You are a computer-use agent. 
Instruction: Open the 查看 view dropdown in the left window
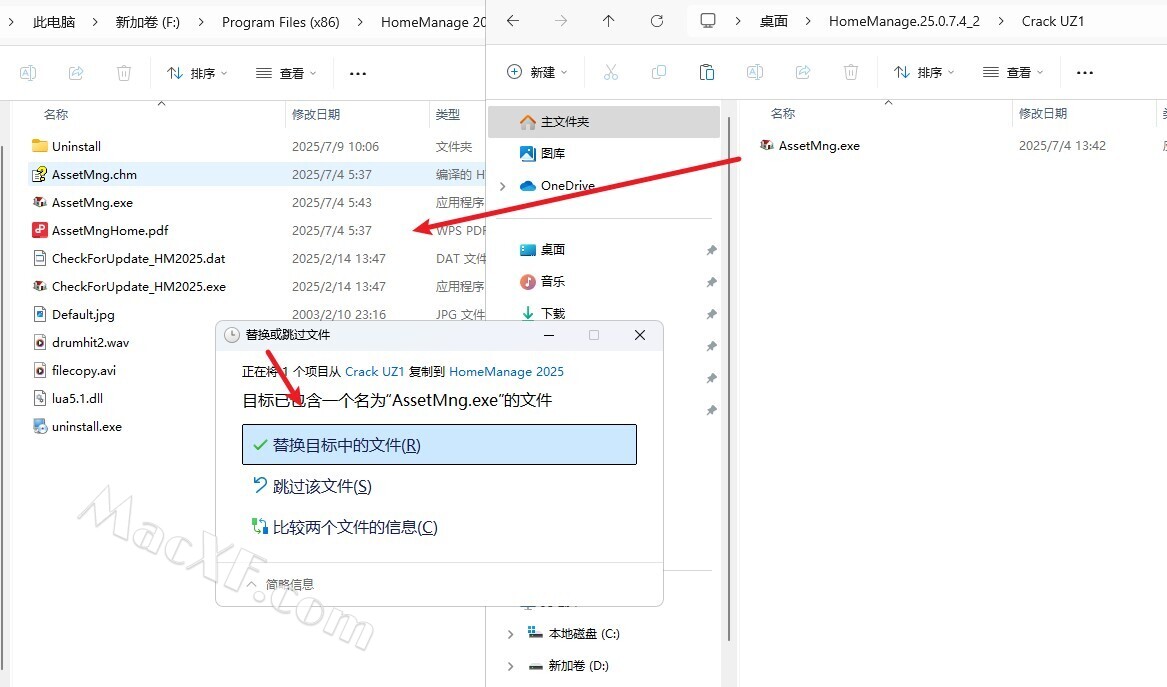pos(287,73)
